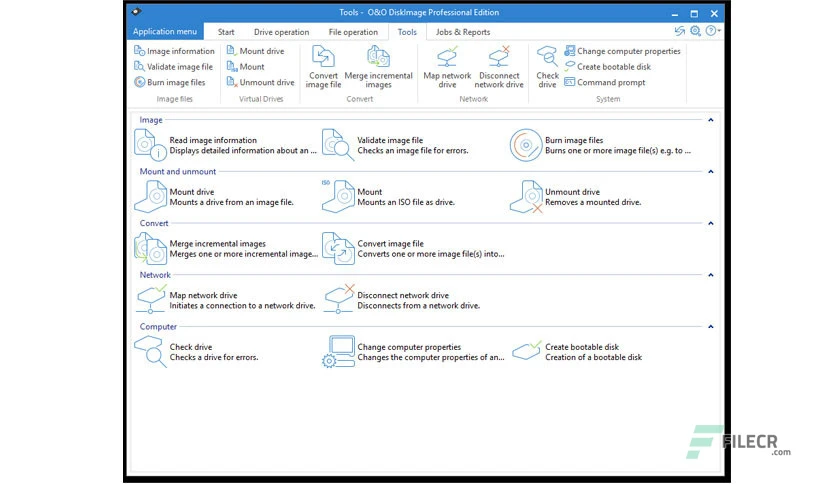
Task: Collapse the Computer section
Action: (x=711, y=327)
